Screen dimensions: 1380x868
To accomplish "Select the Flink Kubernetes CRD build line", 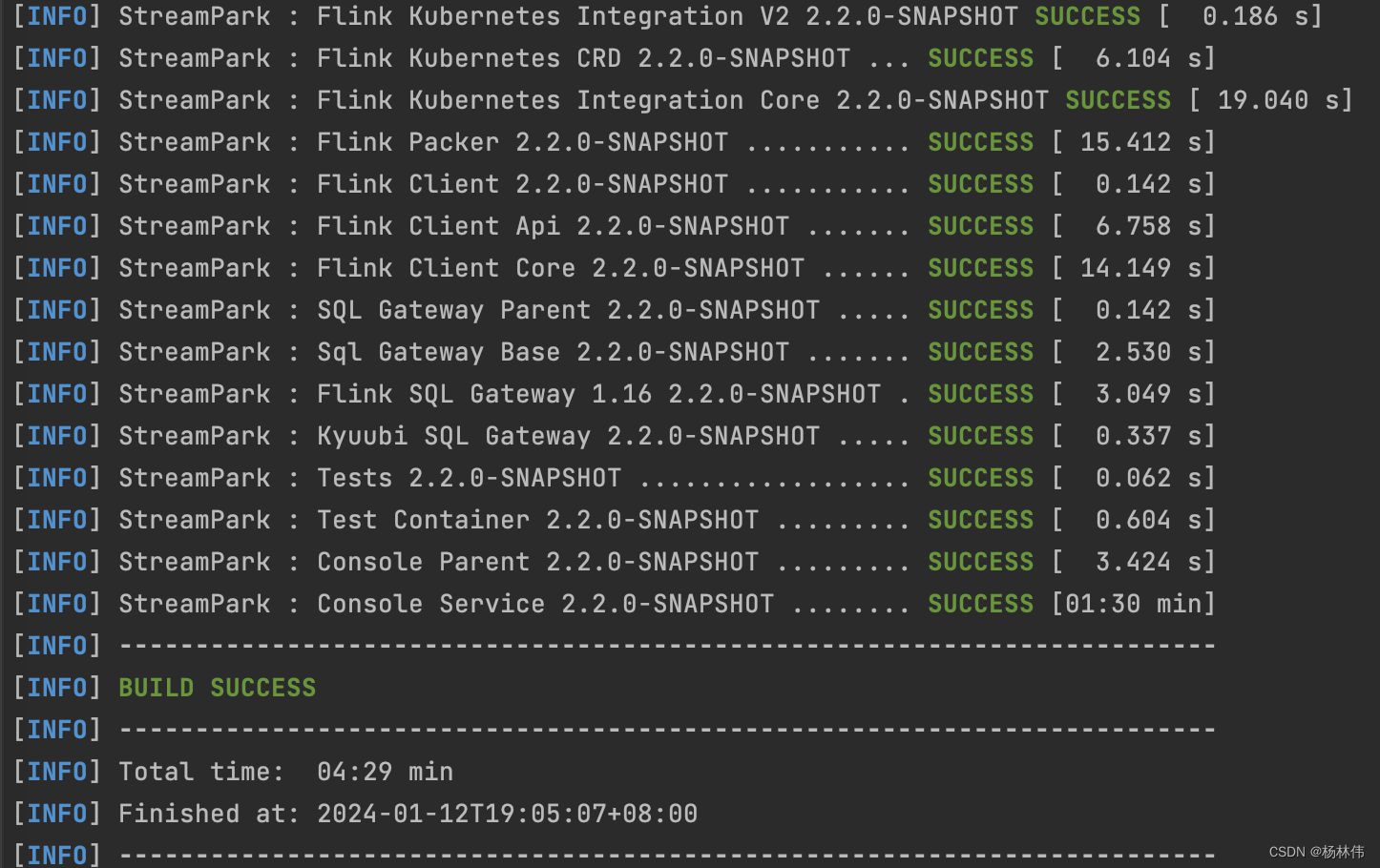I will (615, 58).
